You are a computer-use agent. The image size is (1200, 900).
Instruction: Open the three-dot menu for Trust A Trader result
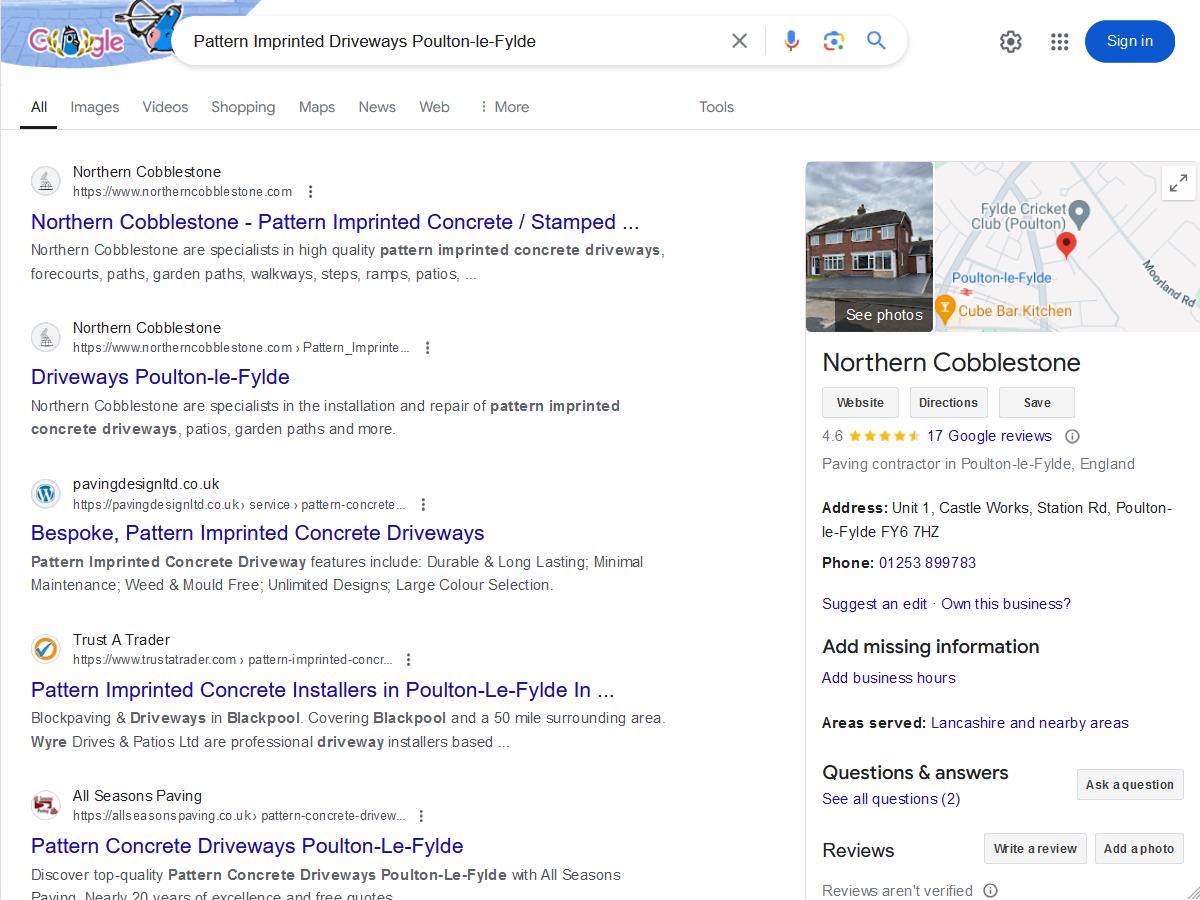[x=408, y=660]
